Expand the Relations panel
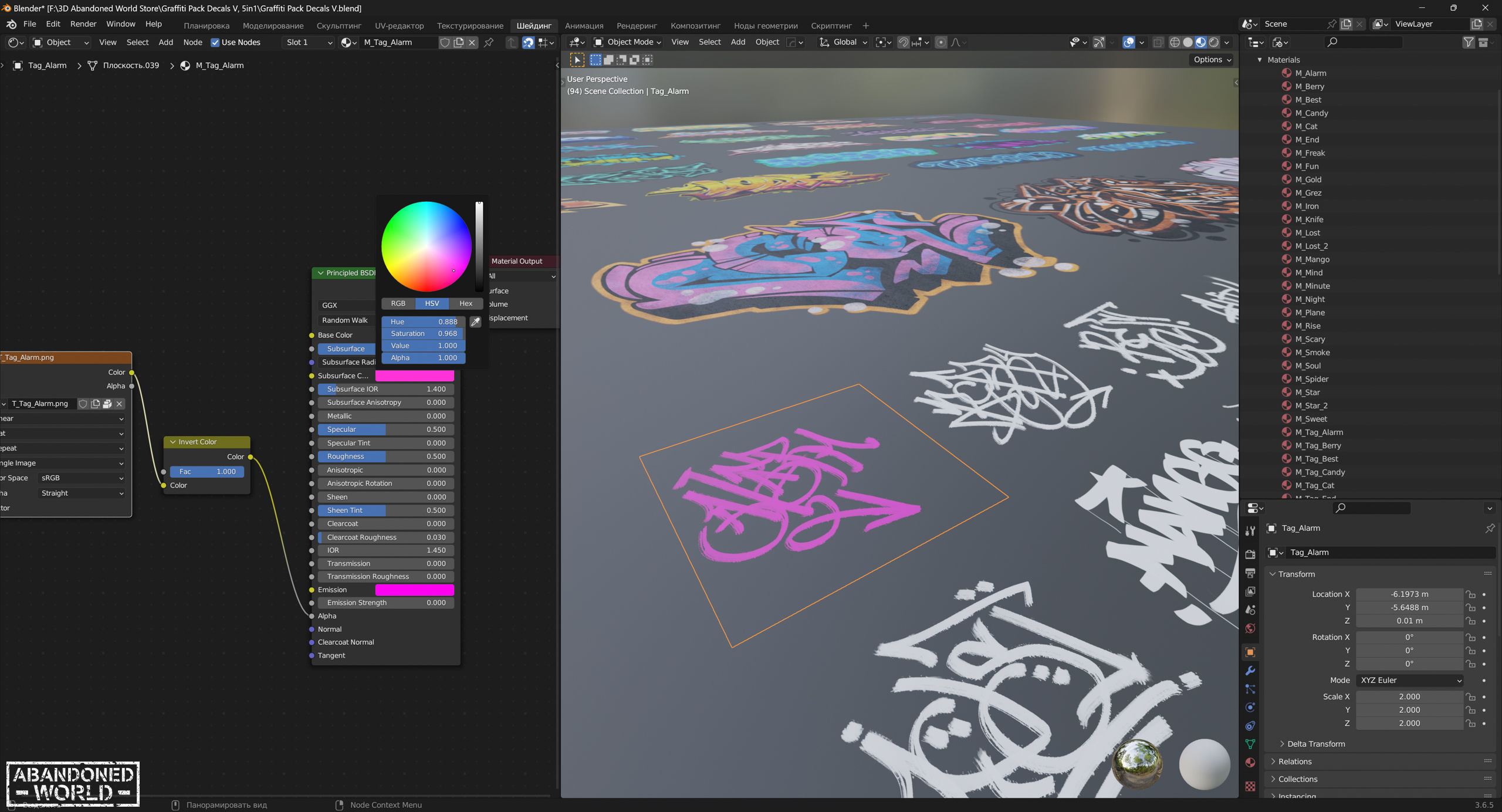 [1295, 762]
